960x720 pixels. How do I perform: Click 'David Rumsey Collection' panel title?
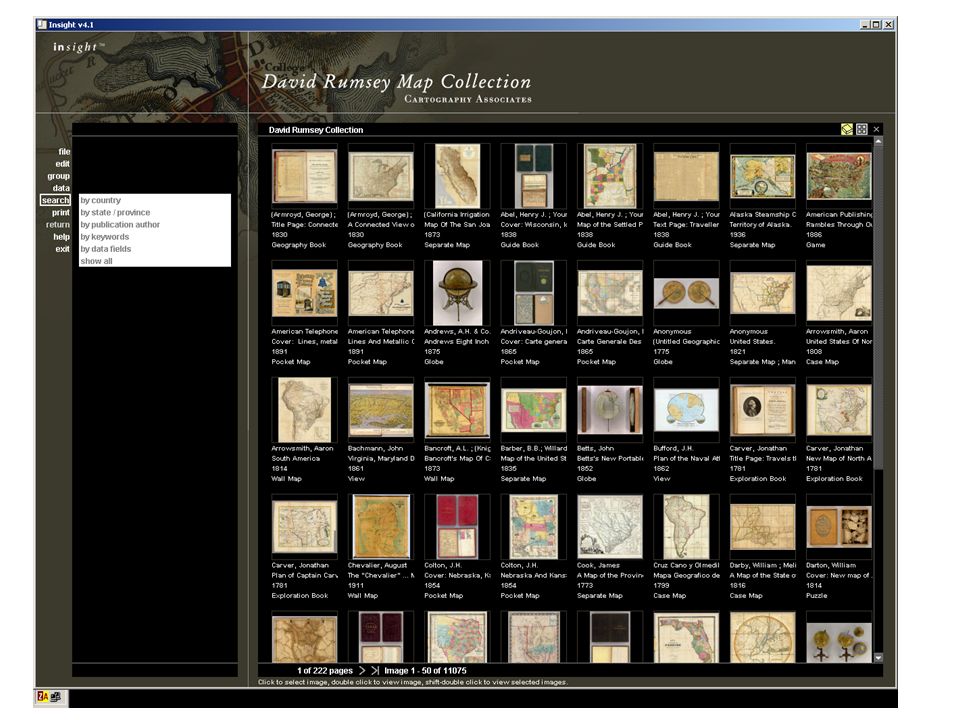click(316, 130)
